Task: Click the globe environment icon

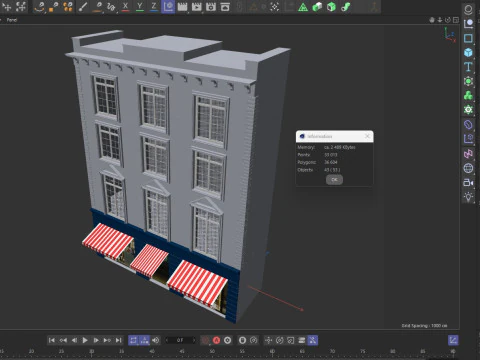Action: coord(468,168)
